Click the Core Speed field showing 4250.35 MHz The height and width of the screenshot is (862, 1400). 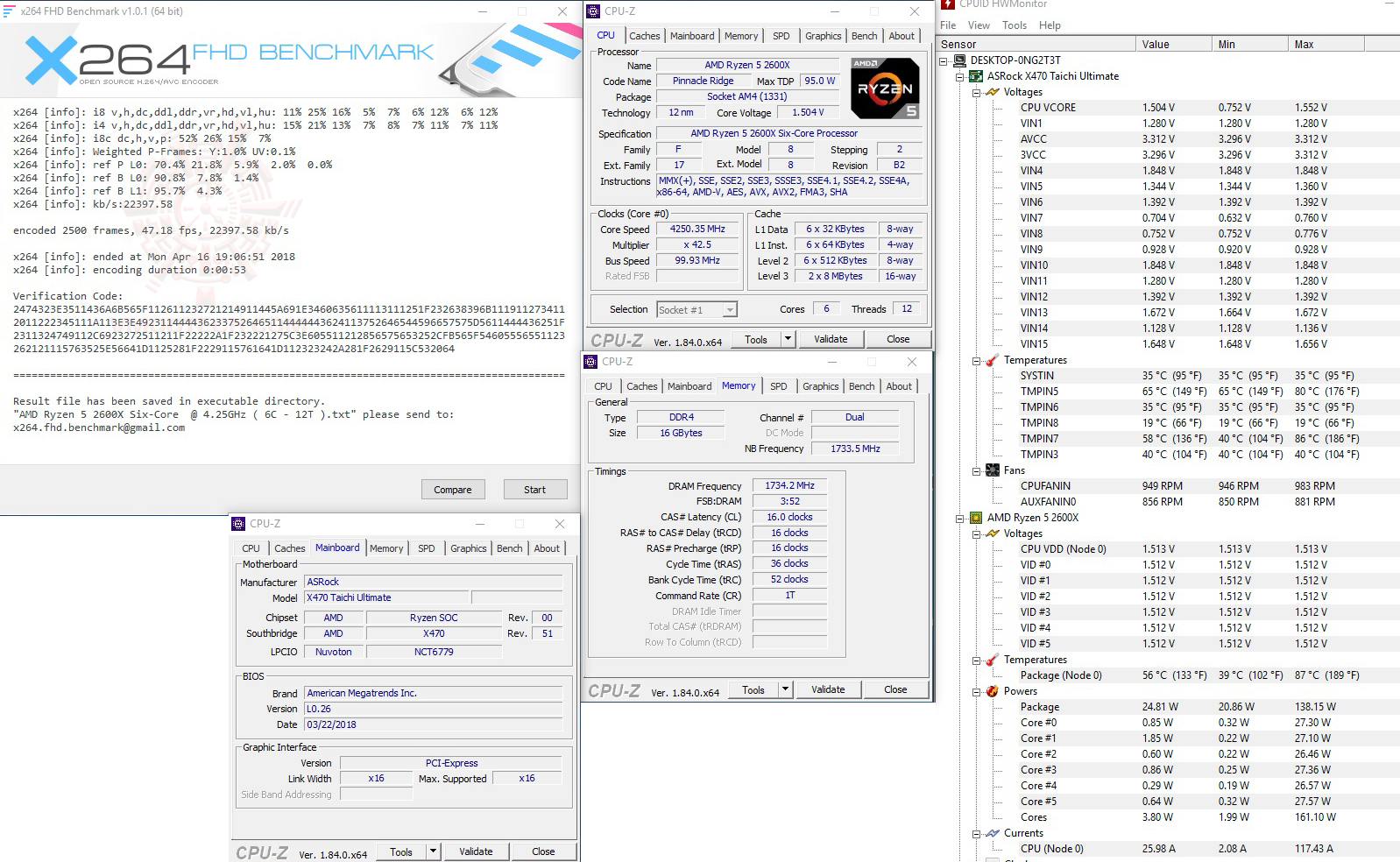click(697, 230)
